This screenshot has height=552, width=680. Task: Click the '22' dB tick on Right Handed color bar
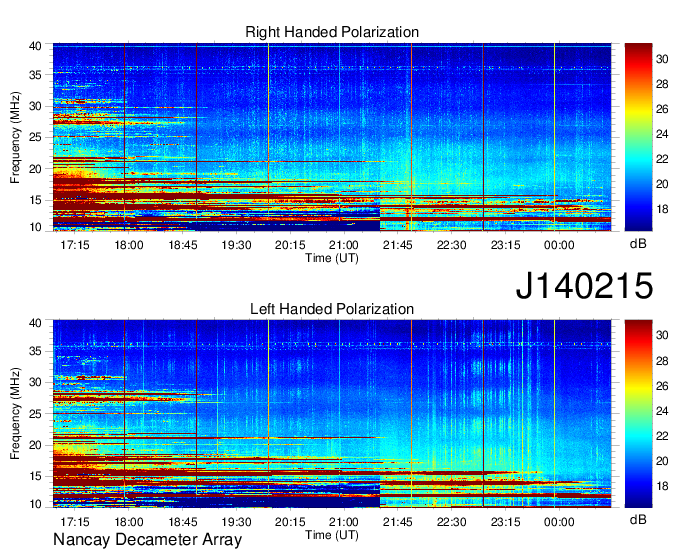(x=662, y=159)
